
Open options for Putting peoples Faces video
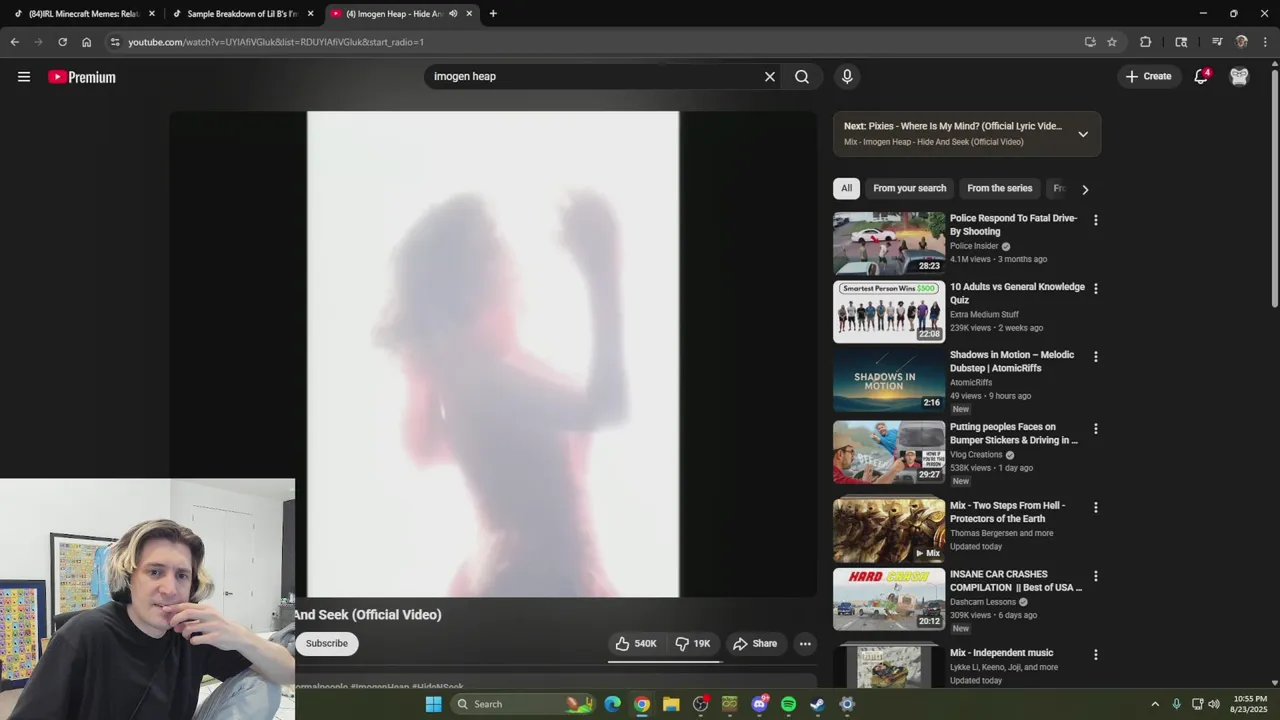1096,429
